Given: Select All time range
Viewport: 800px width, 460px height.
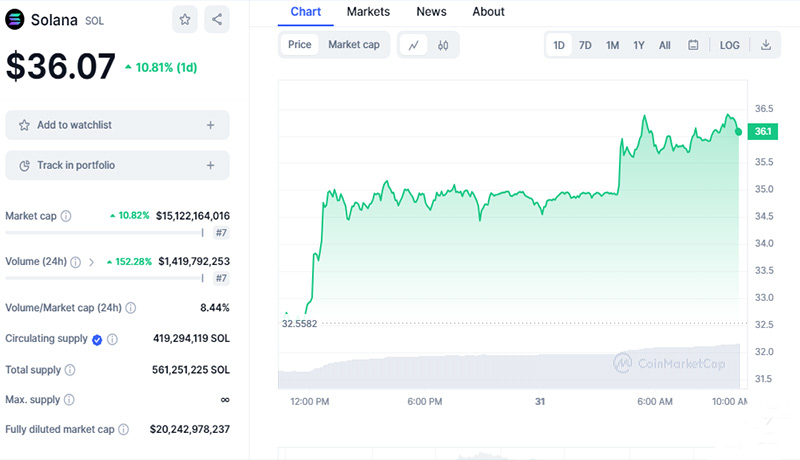Looking at the screenshot, I should pyautogui.click(x=664, y=45).
